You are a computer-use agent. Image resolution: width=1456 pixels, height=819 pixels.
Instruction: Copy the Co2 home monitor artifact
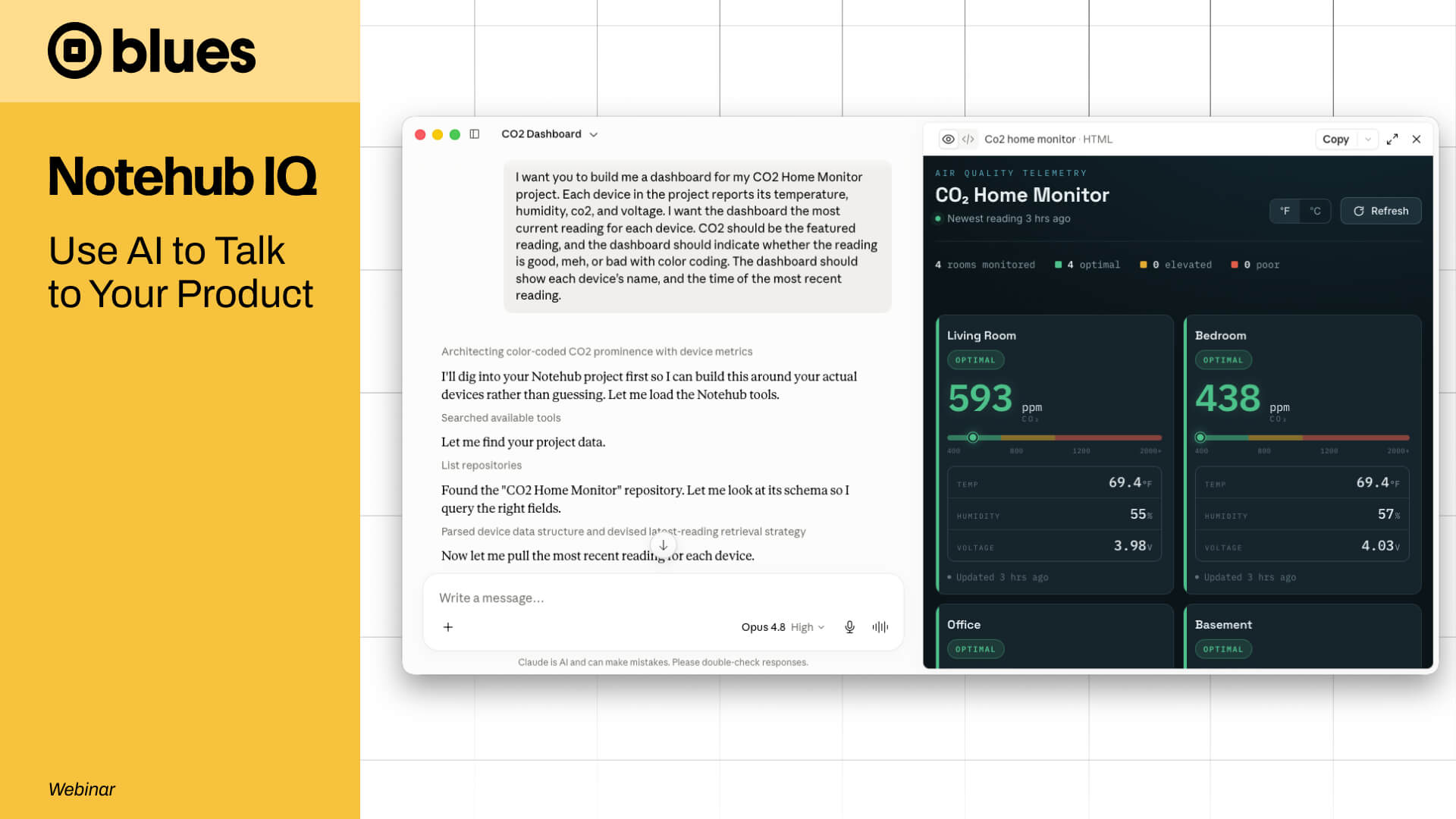(1335, 140)
